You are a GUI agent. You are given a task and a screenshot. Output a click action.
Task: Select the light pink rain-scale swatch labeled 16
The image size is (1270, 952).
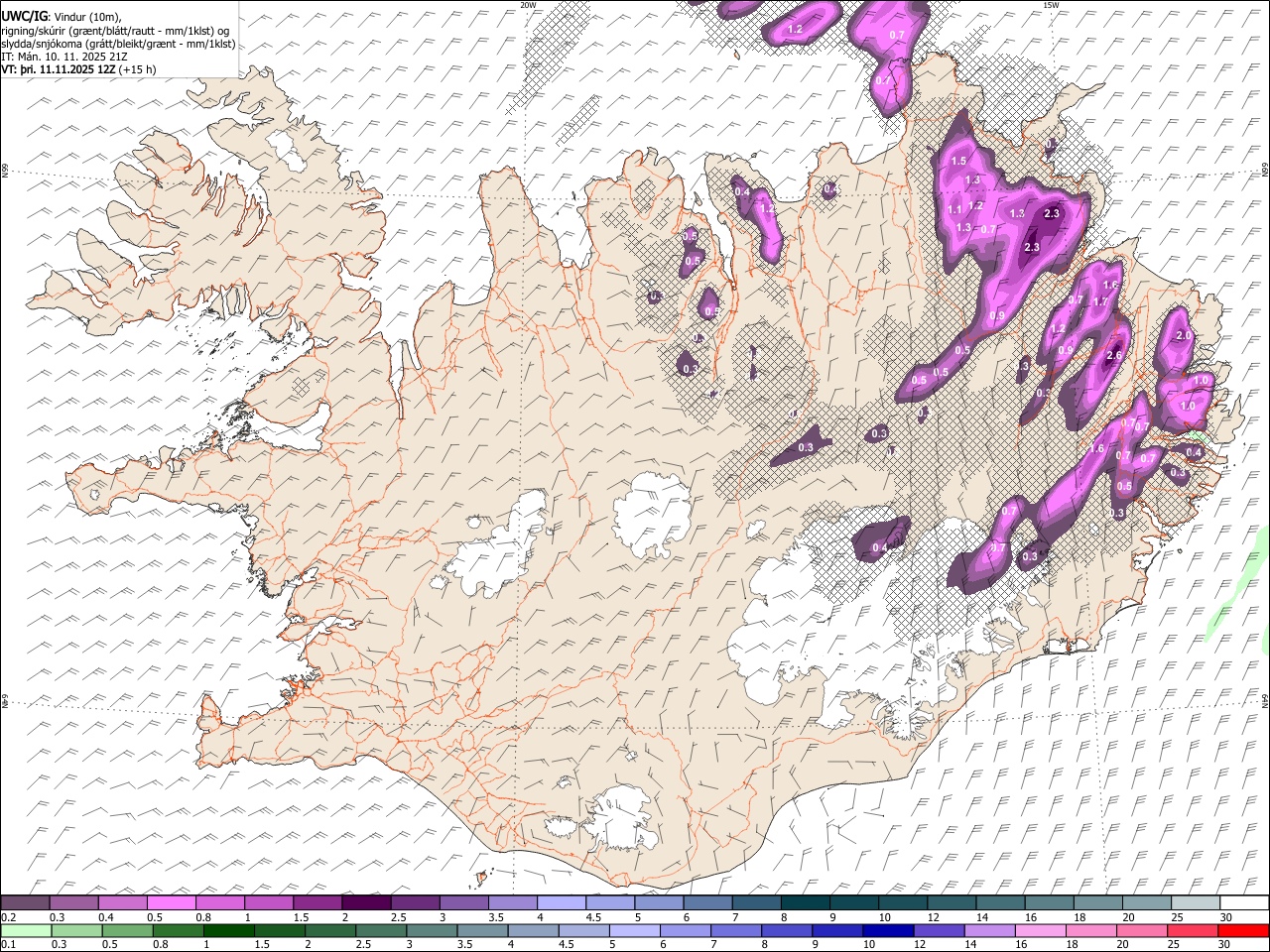pyautogui.click(x=1041, y=930)
